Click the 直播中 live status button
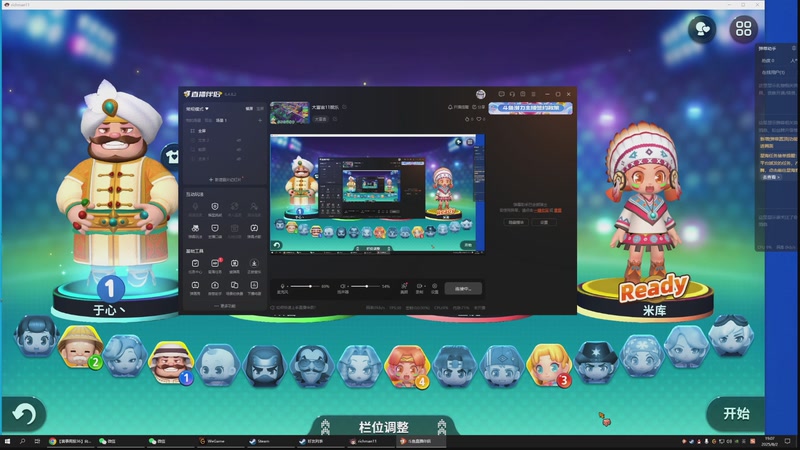This screenshot has width=800, height=450. pyautogui.click(x=463, y=288)
